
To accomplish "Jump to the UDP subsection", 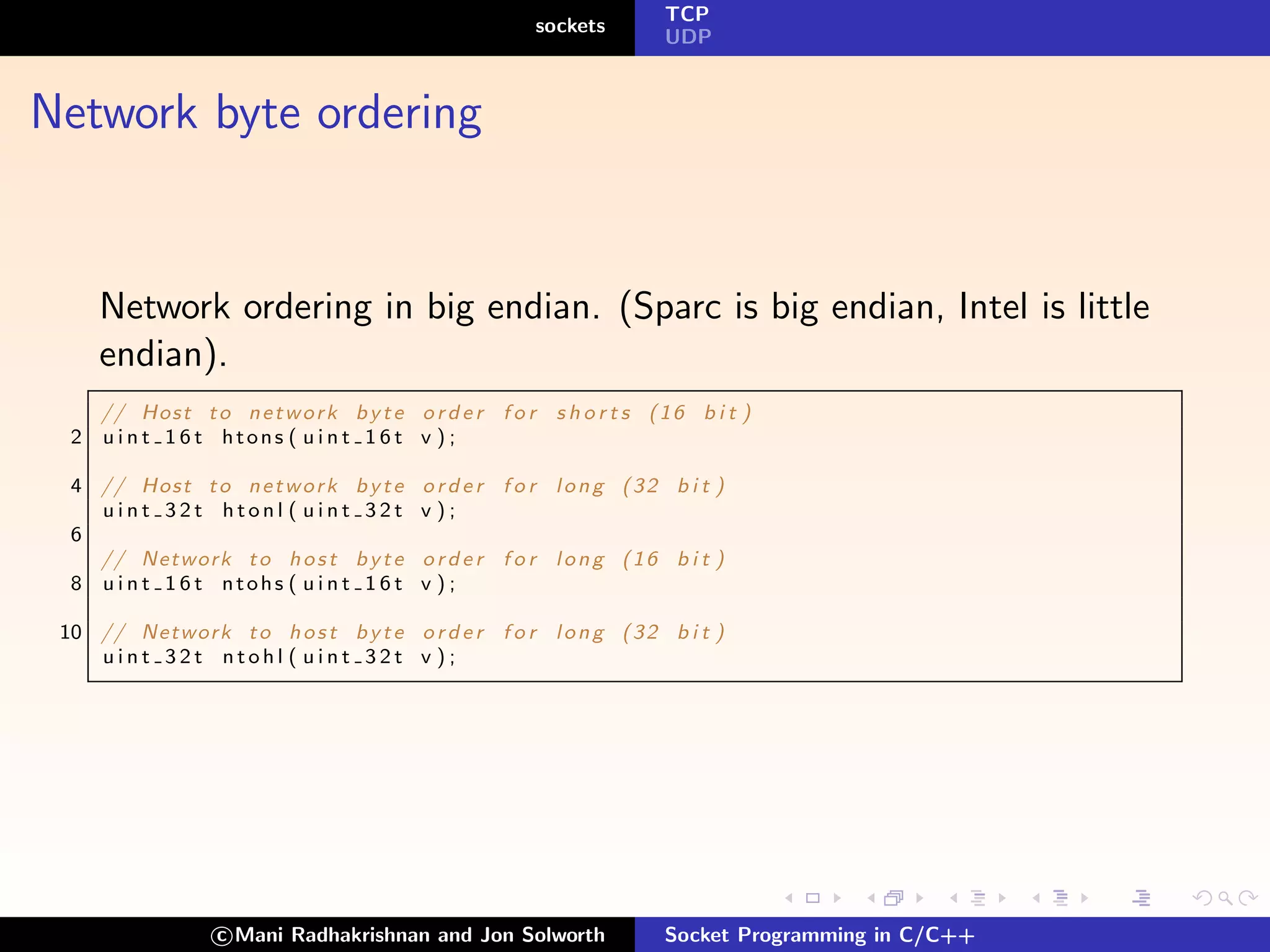I will 688,37.
